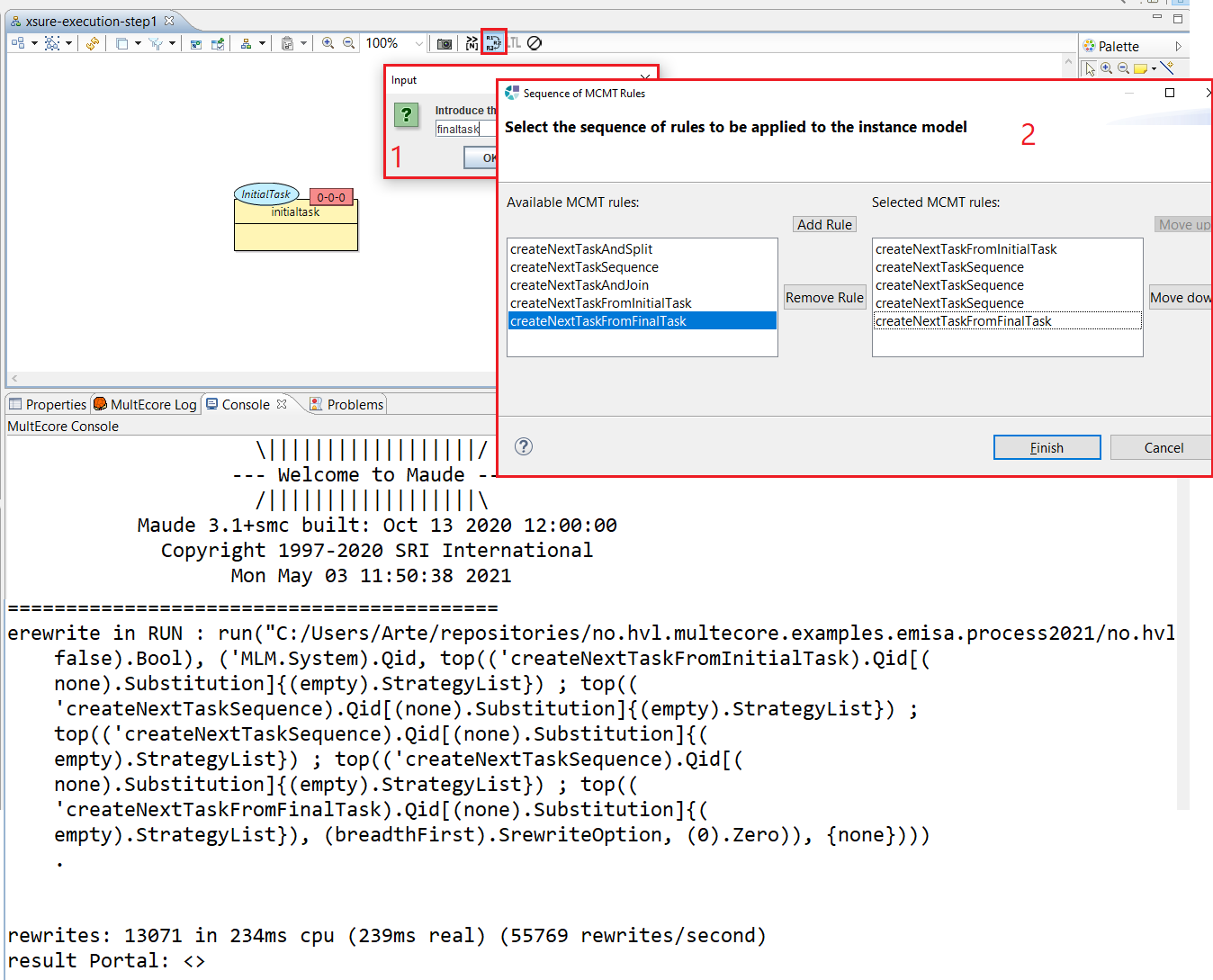1213x980 pixels.
Task: Zoom in using the diagram toolbar magnifier
Action: [x=328, y=43]
